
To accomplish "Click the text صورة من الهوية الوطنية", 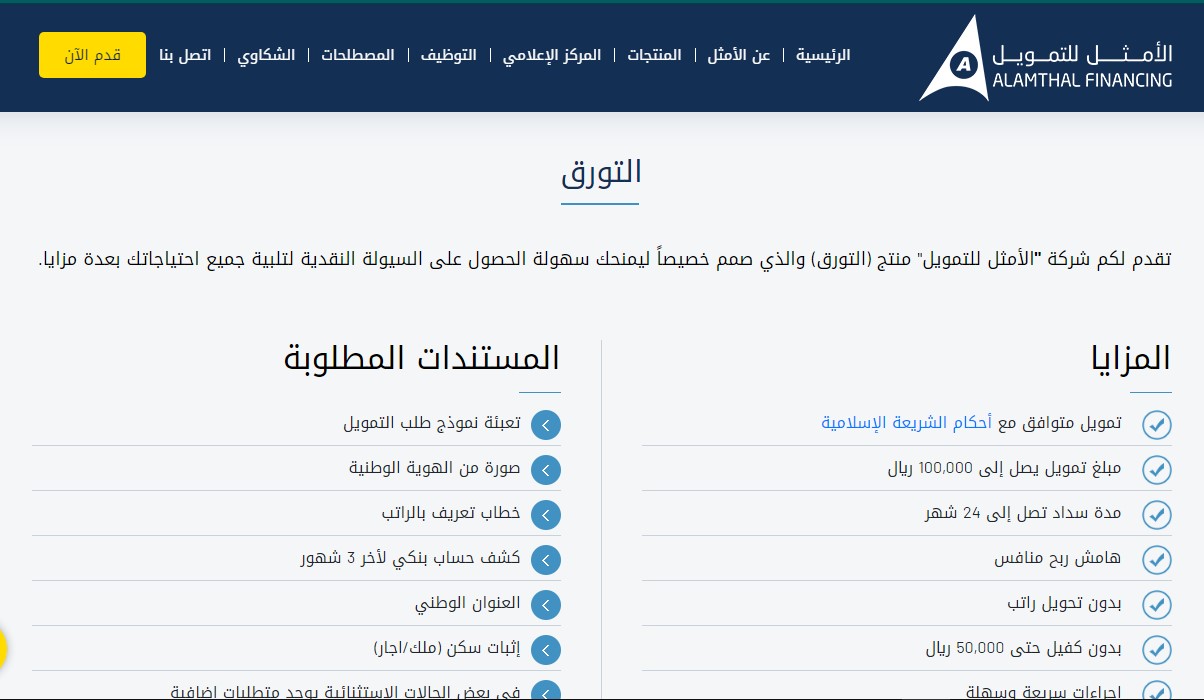I will pos(435,468).
